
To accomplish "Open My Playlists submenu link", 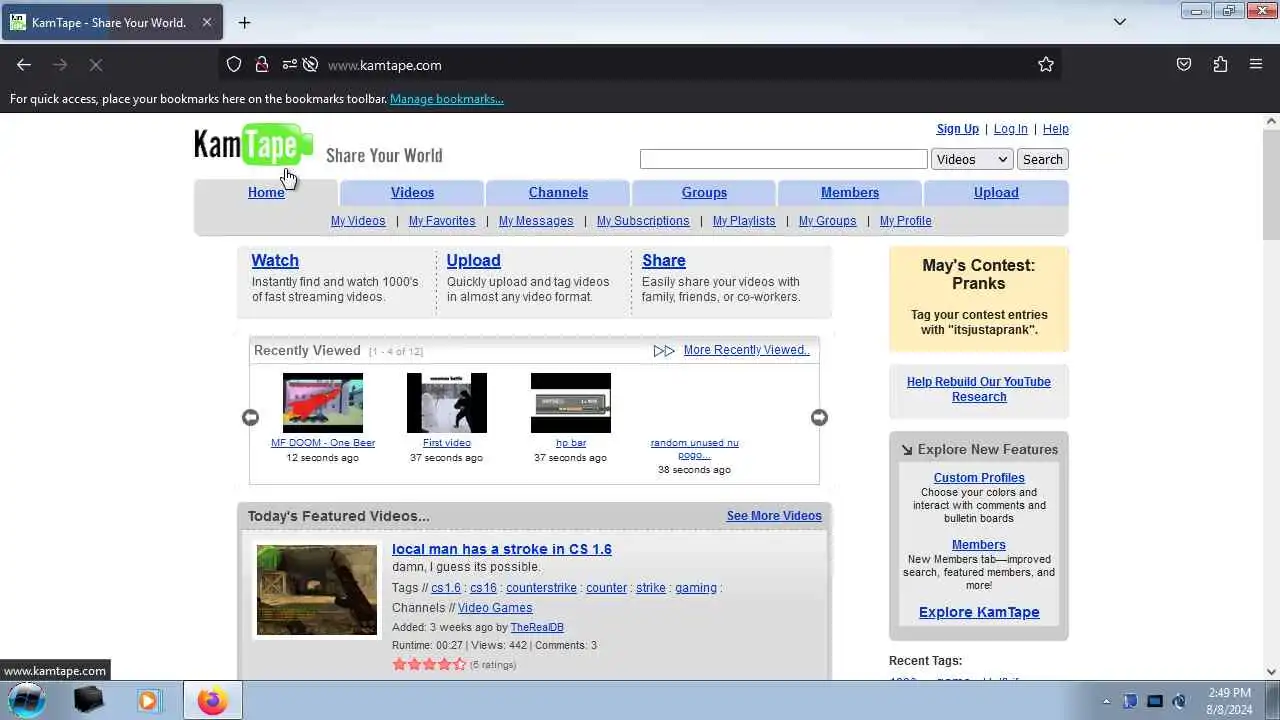I will (x=744, y=221).
